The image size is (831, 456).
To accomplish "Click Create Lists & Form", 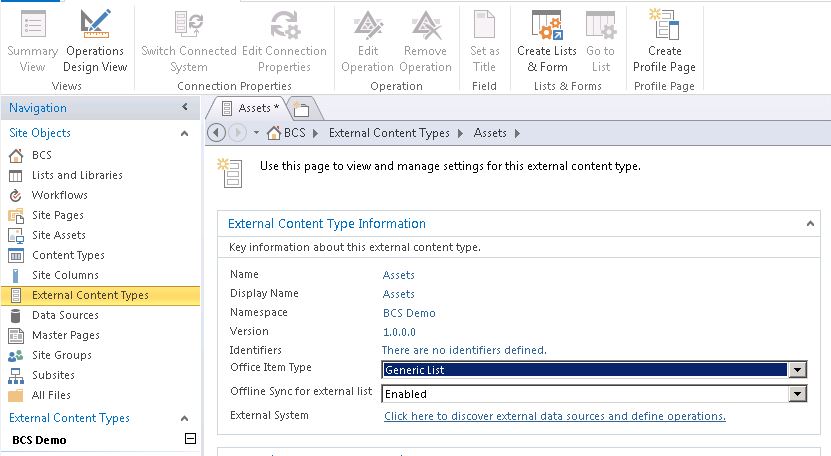I will [547, 41].
